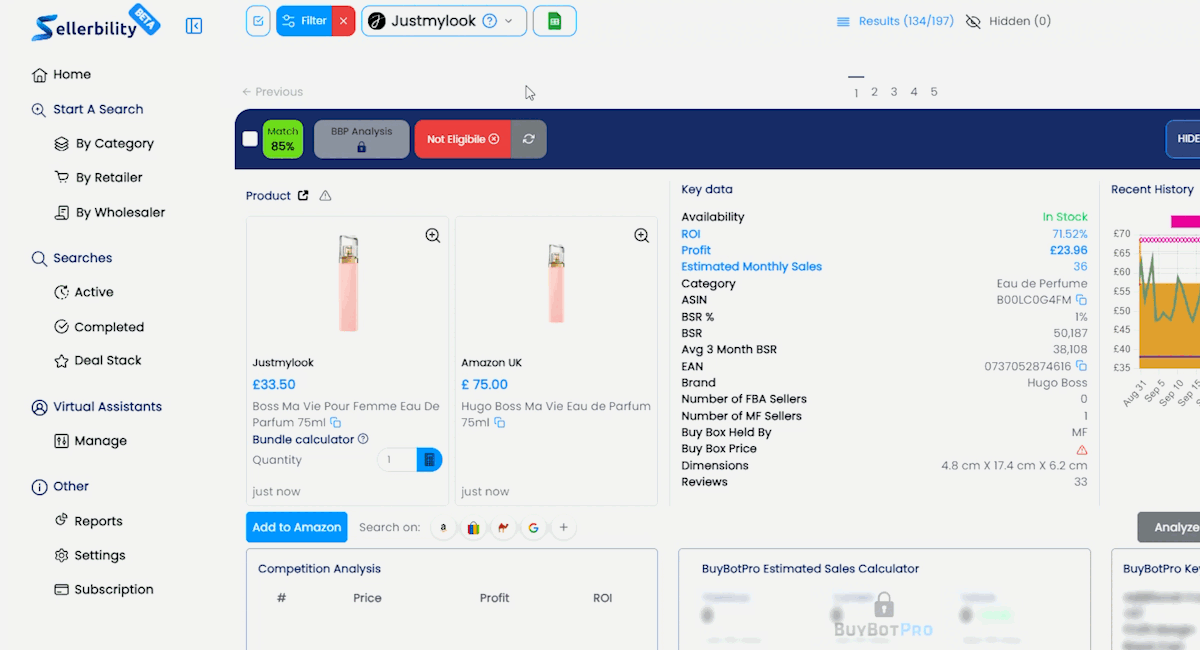
Task: Open the Filter options button
Action: click(304, 21)
